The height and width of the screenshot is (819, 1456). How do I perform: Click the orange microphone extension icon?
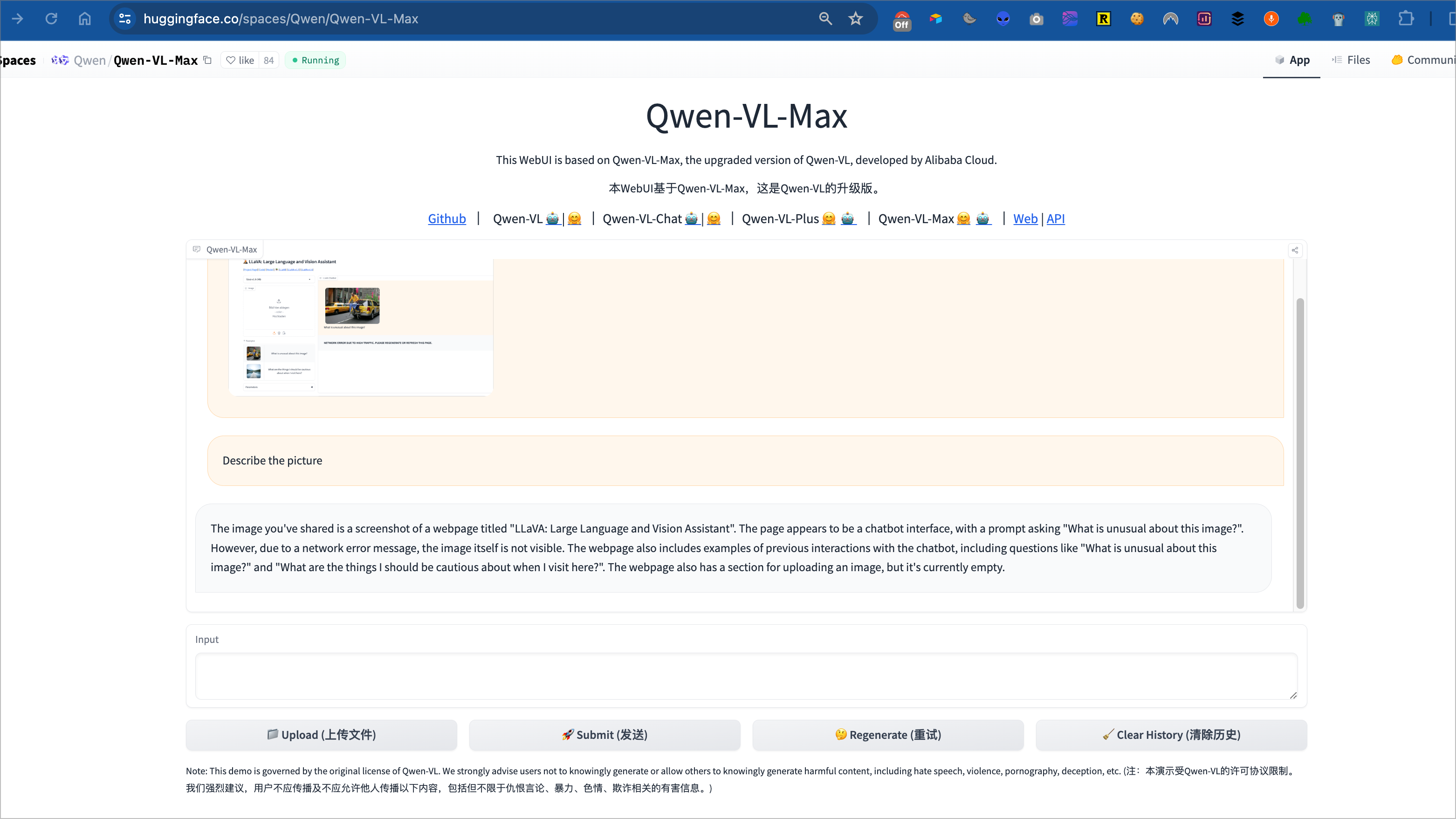(x=1271, y=19)
